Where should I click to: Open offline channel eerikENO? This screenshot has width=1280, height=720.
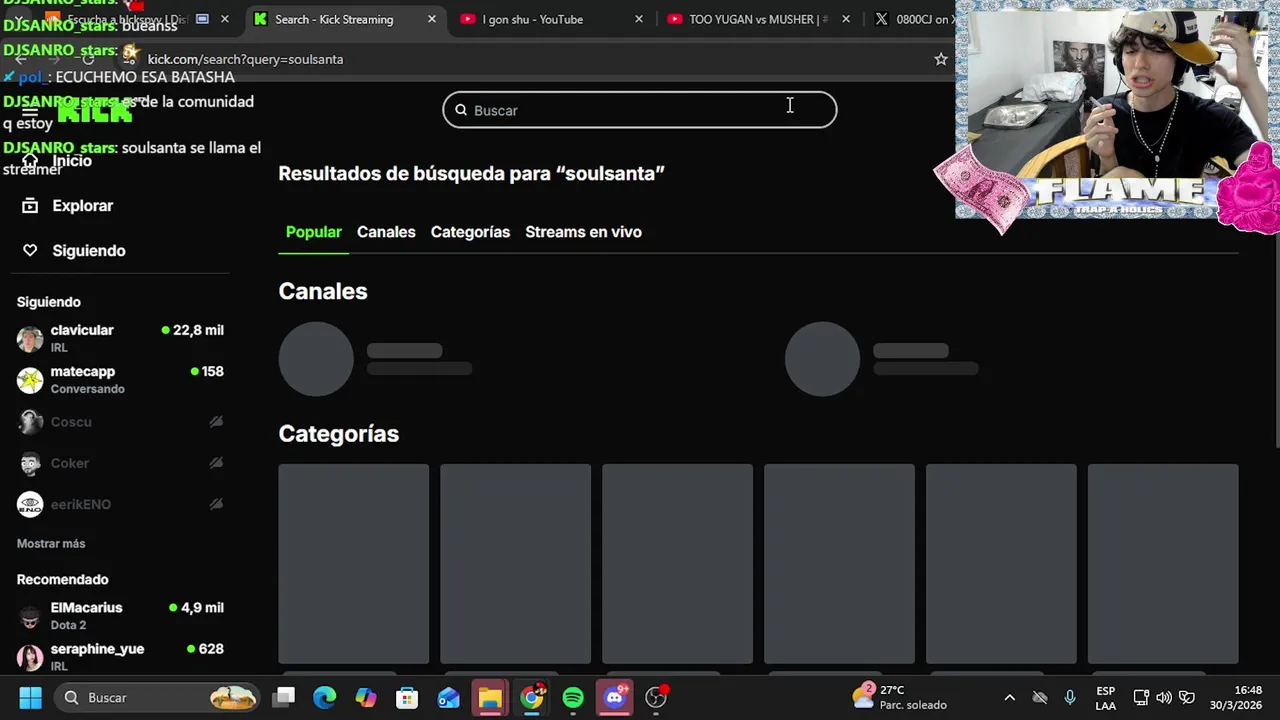(x=120, y=504)
